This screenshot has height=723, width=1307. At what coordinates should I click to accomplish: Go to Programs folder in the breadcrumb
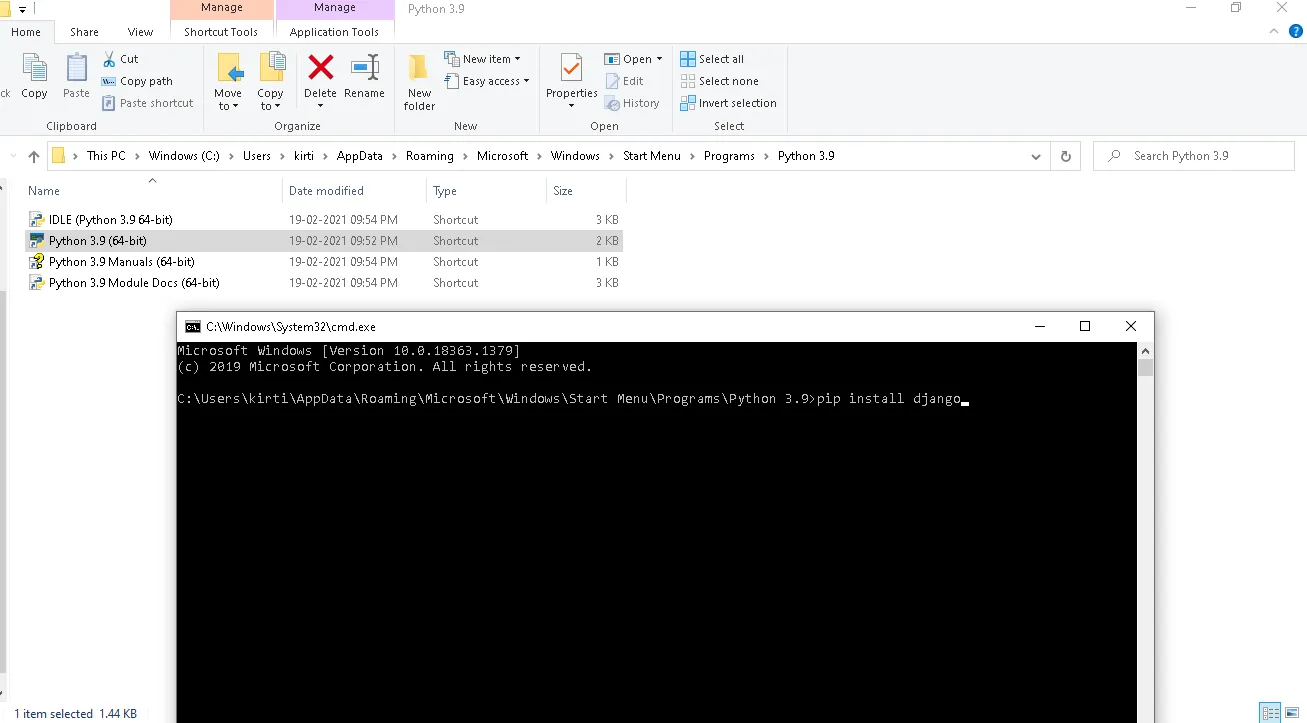[x=729, y=156]
